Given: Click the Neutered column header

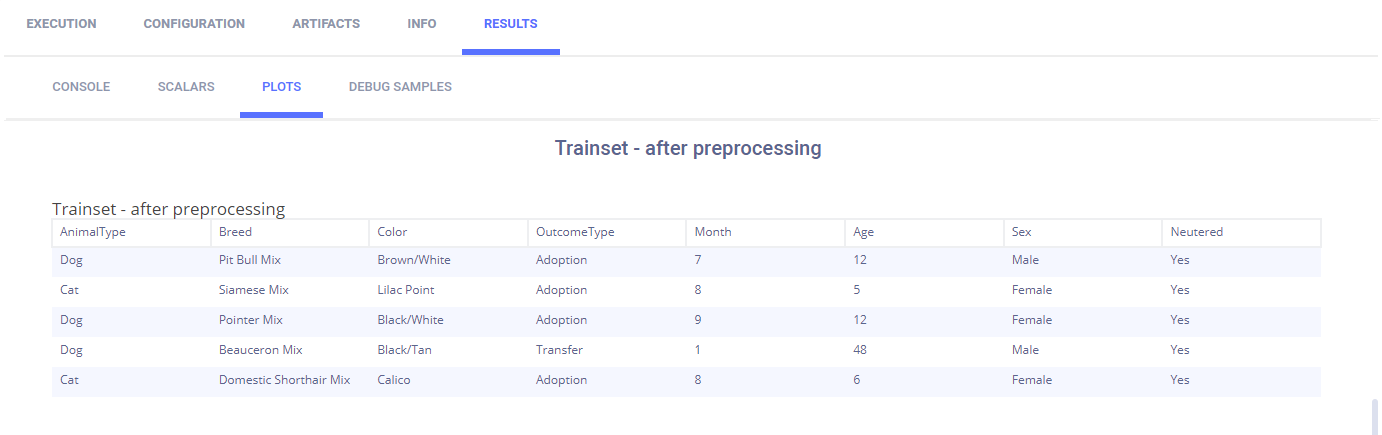Looking at the screenshot, I should tap(1196, 232).
